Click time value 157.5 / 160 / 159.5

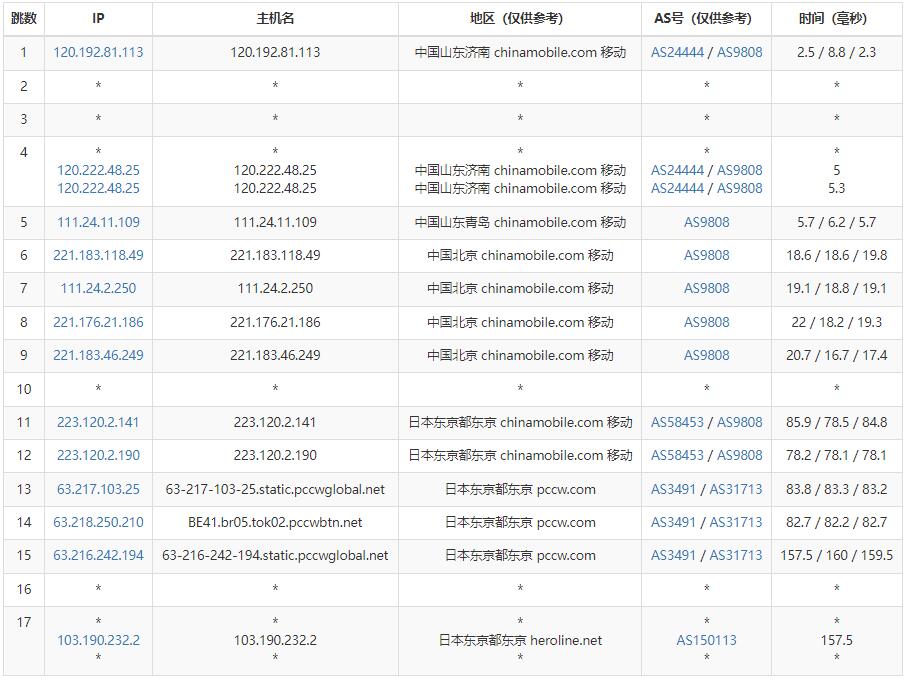point(836,555)
